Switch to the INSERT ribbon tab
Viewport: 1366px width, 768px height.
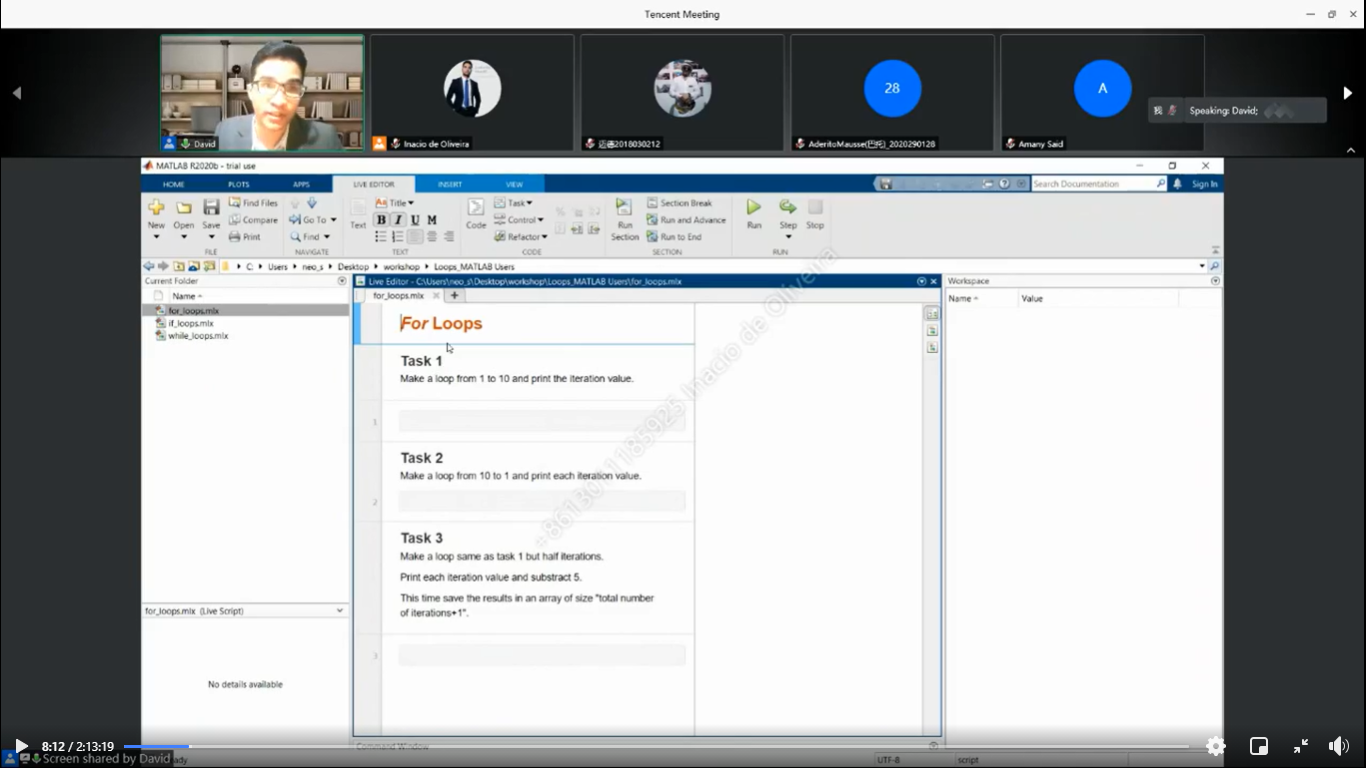[450, 185]
